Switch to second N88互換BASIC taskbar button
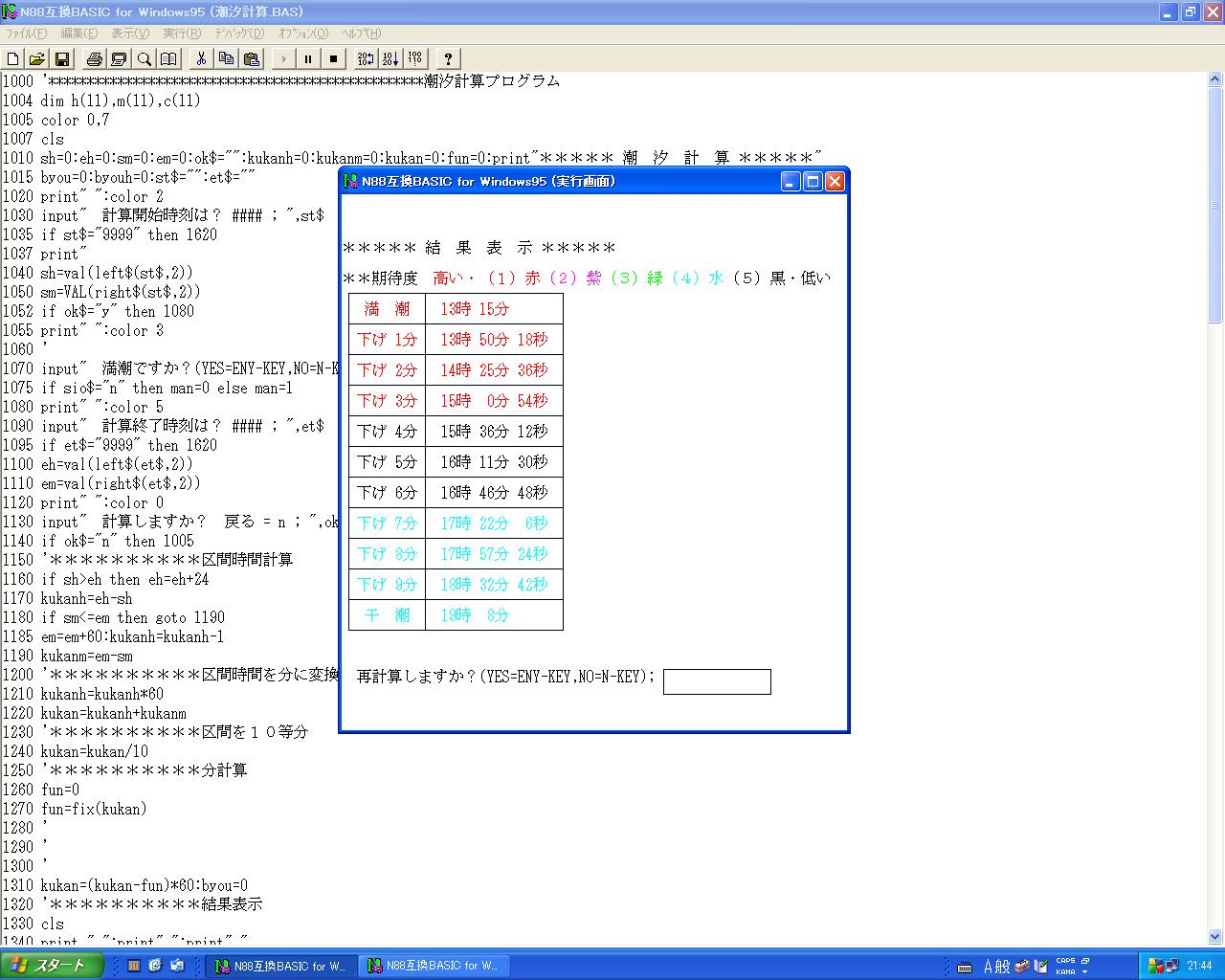Image resolution: width=1225 pixels, height=980 pixels. click(434, 967)
